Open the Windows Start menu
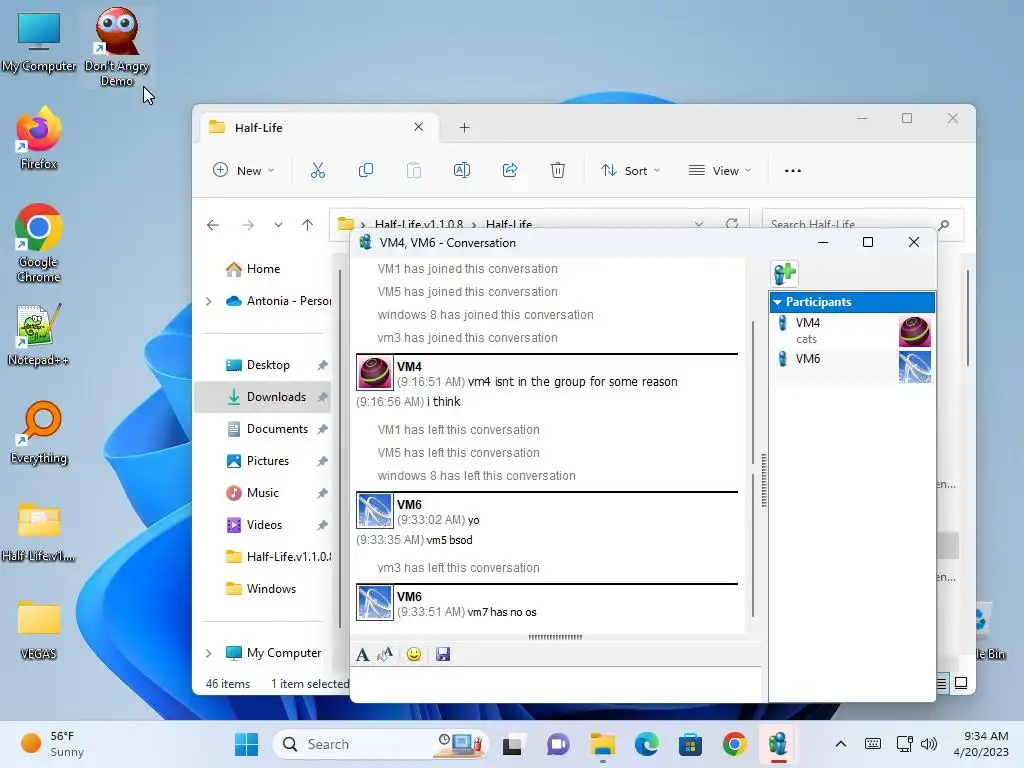Viewport: 1024px width, 768px height. [246, 744]
